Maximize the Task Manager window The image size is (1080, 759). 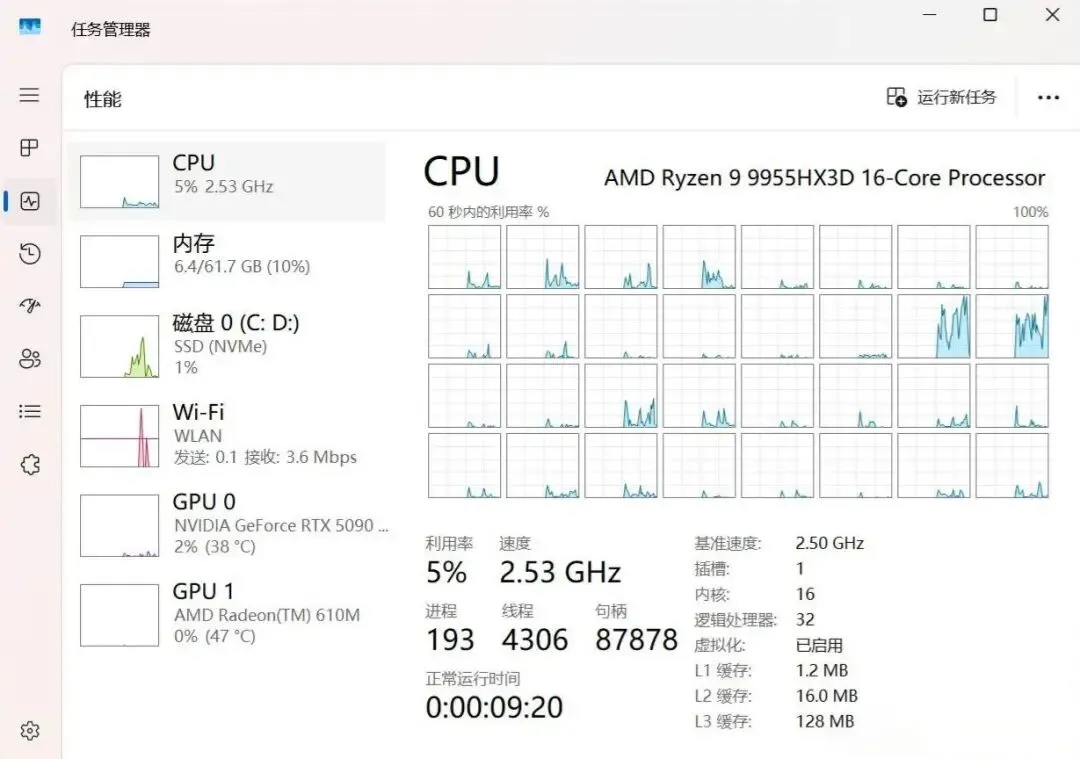[990, 14]
